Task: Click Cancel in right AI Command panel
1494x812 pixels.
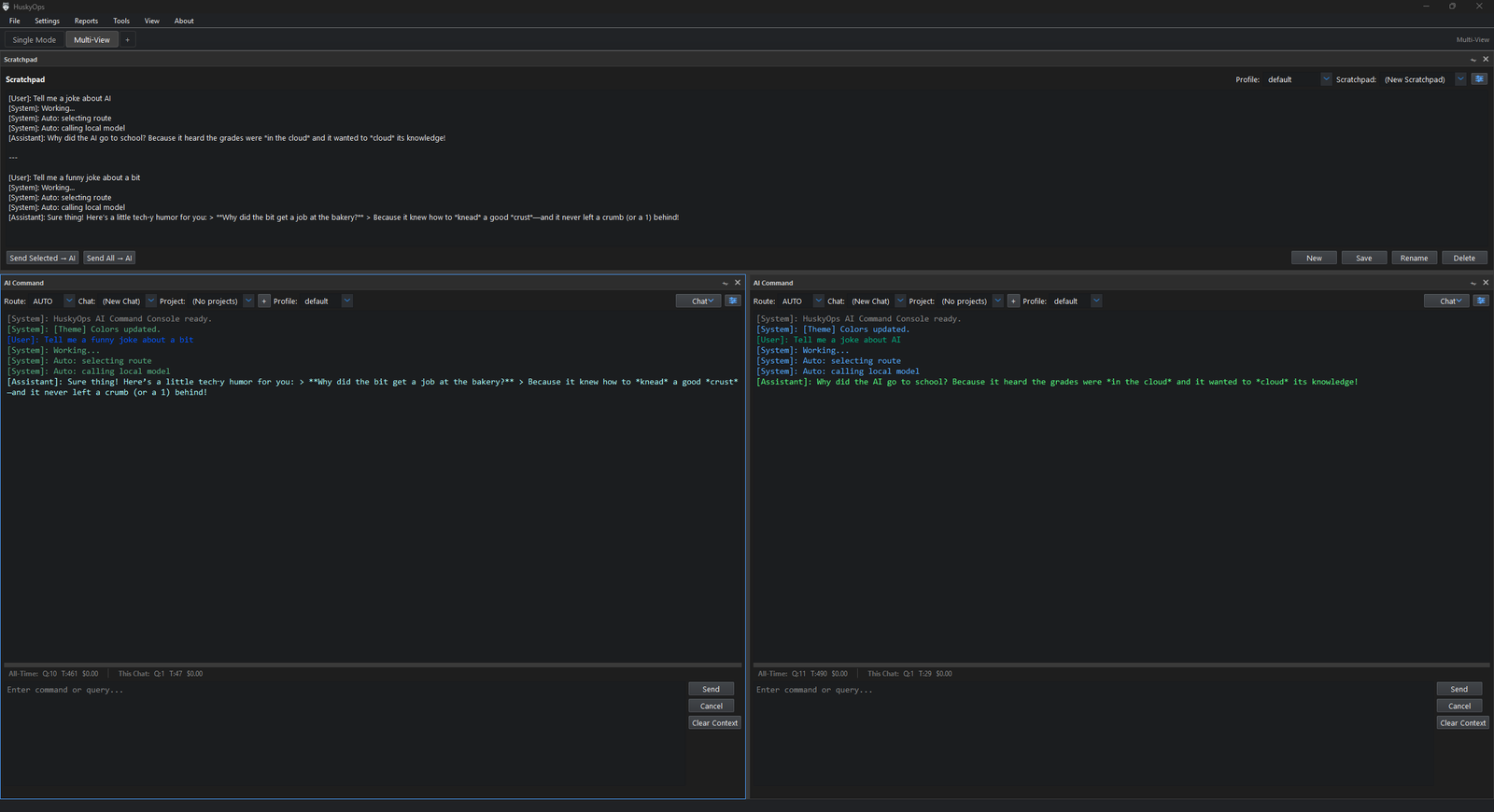Action: tap(1459, 706)
